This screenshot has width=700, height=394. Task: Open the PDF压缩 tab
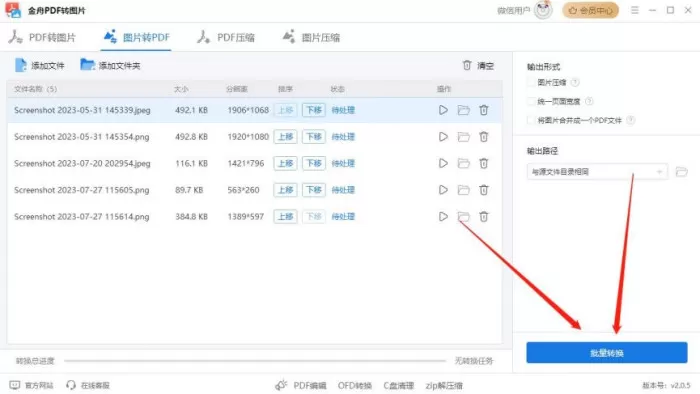(226, 37)
